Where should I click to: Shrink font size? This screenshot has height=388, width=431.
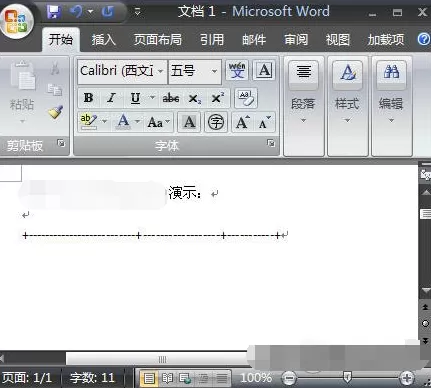coord(265,122)
